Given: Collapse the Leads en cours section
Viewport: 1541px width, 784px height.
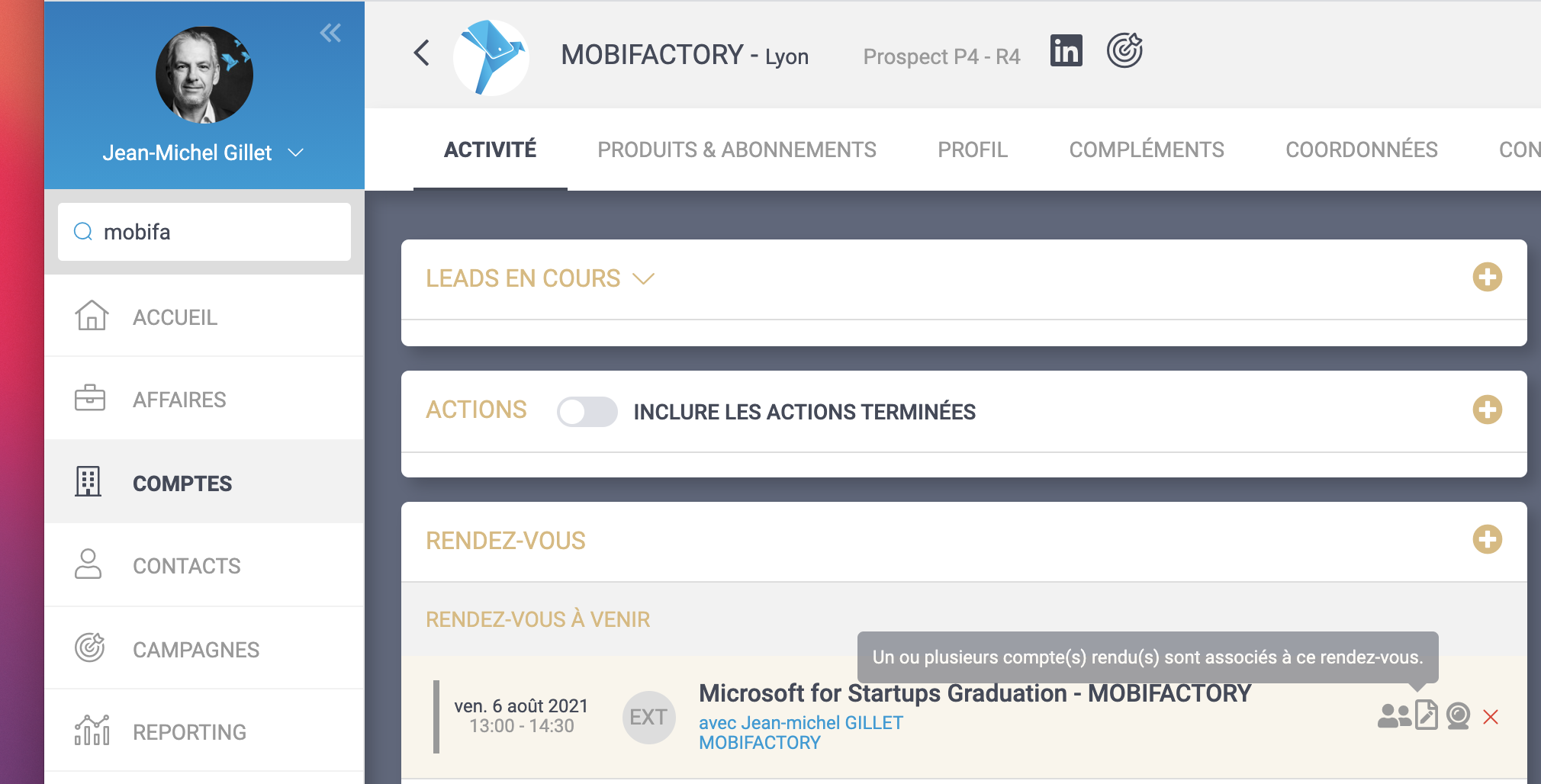Looking at the screenshot, I should click(644, 279).
